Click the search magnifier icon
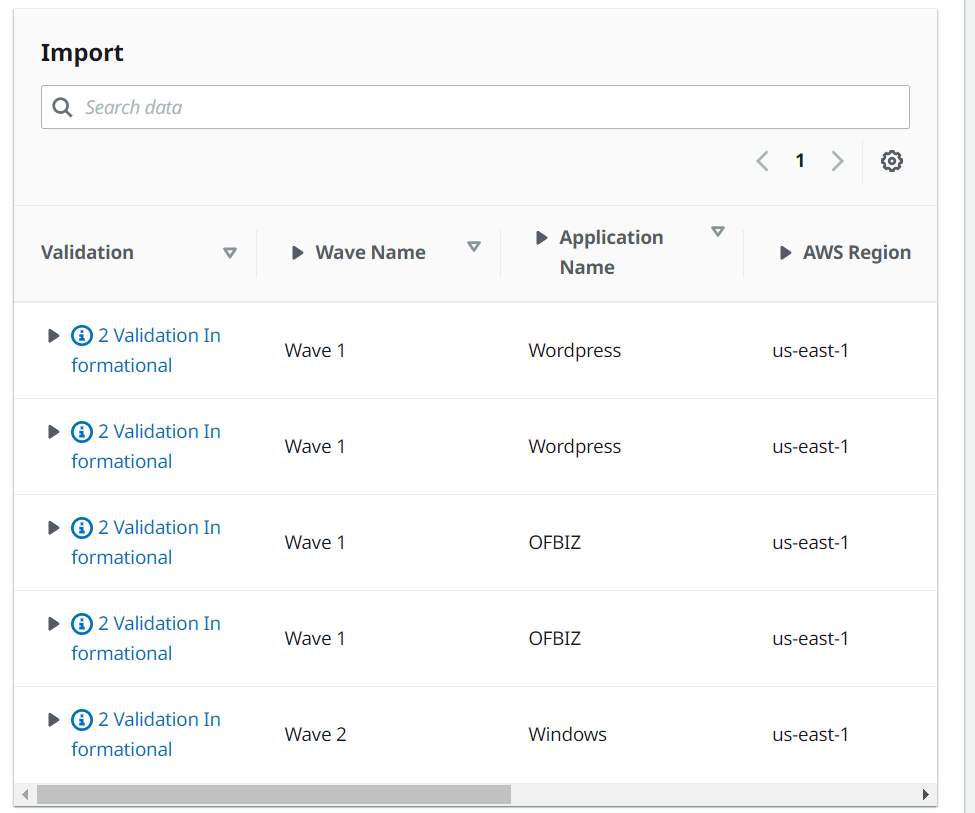 (x=62, y=107)
